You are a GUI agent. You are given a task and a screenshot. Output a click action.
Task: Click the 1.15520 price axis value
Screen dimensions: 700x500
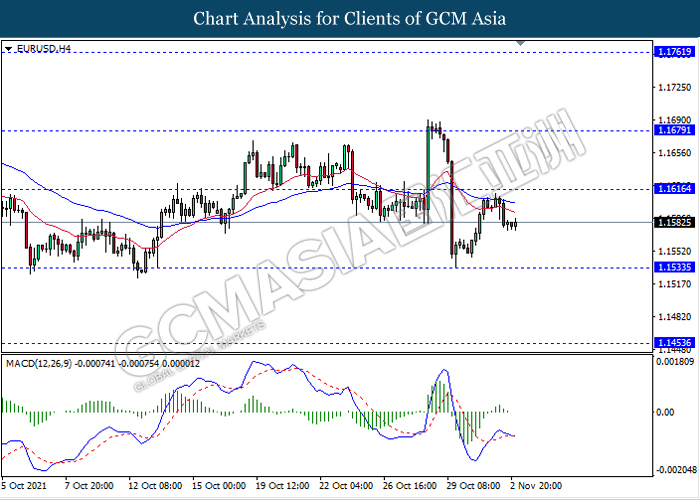click(x=675, y=251)
